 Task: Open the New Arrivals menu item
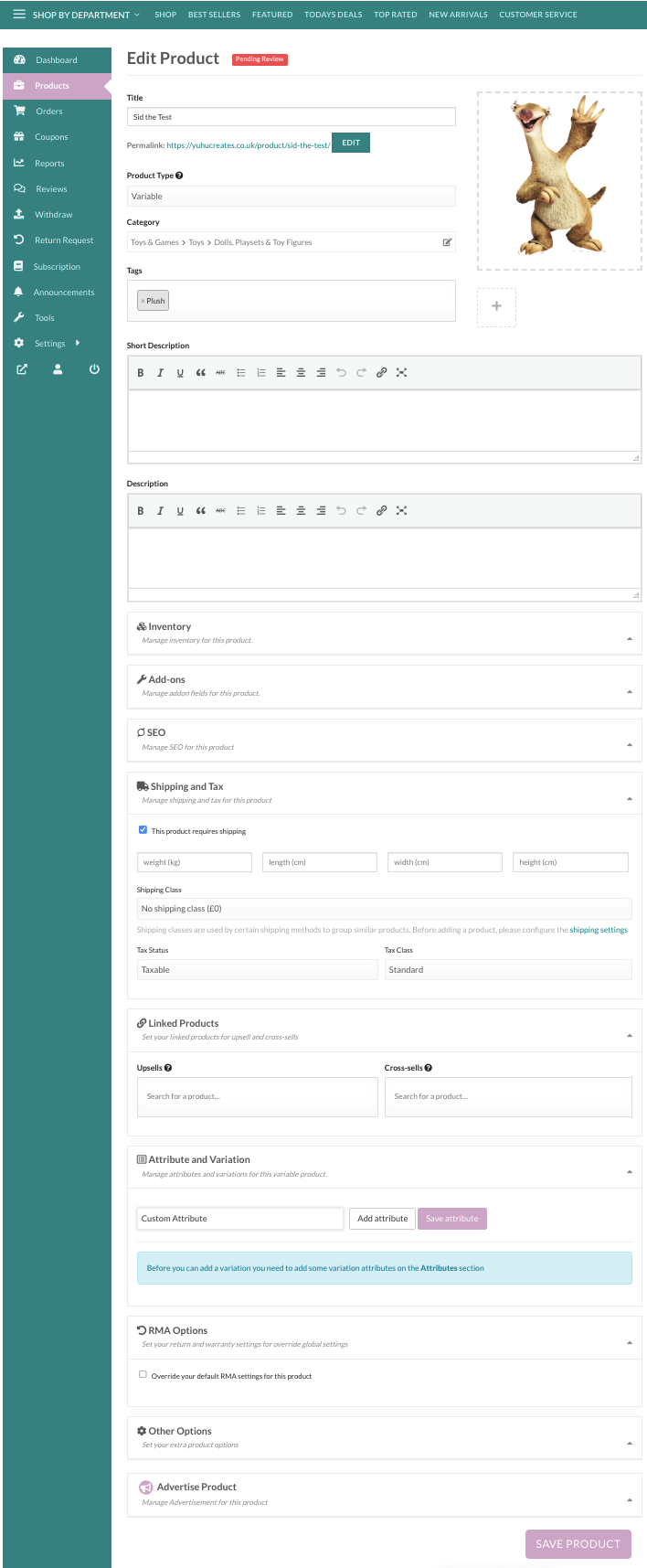458,15
